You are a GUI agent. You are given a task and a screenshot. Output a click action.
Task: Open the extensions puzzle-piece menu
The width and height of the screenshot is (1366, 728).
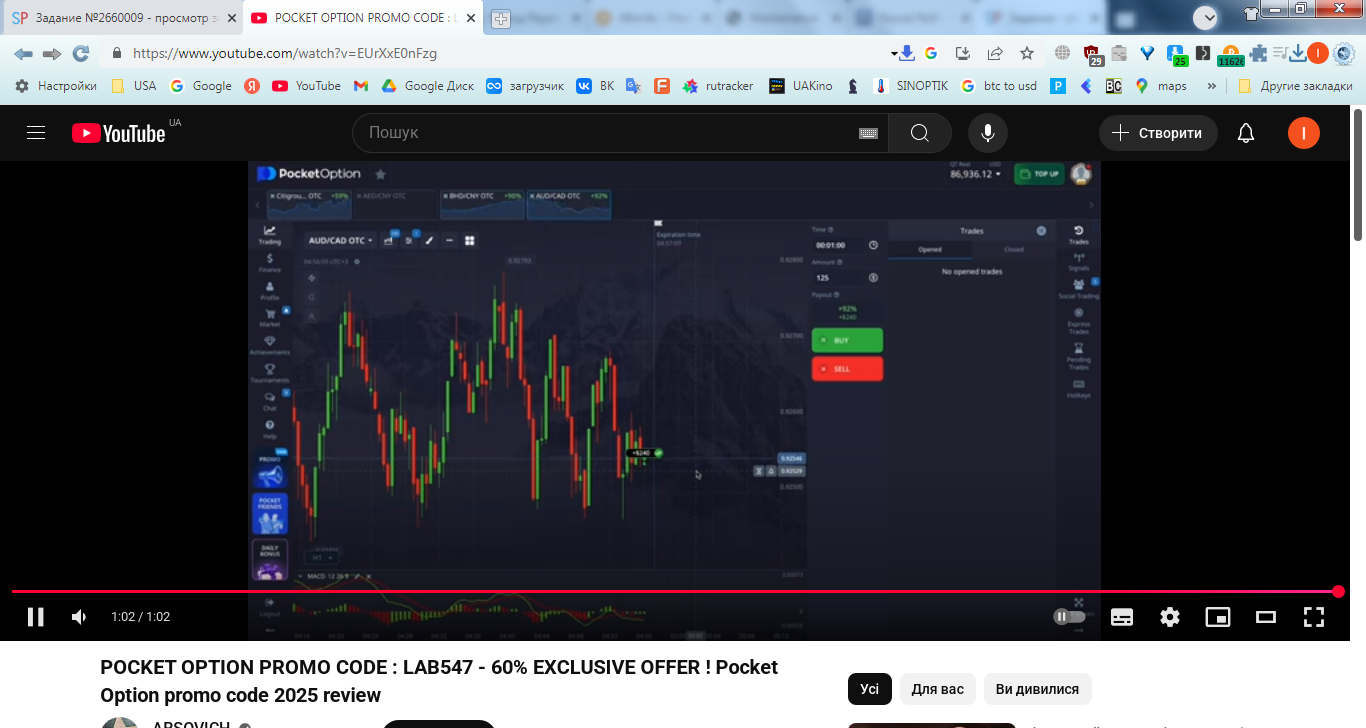point(1258,54)
